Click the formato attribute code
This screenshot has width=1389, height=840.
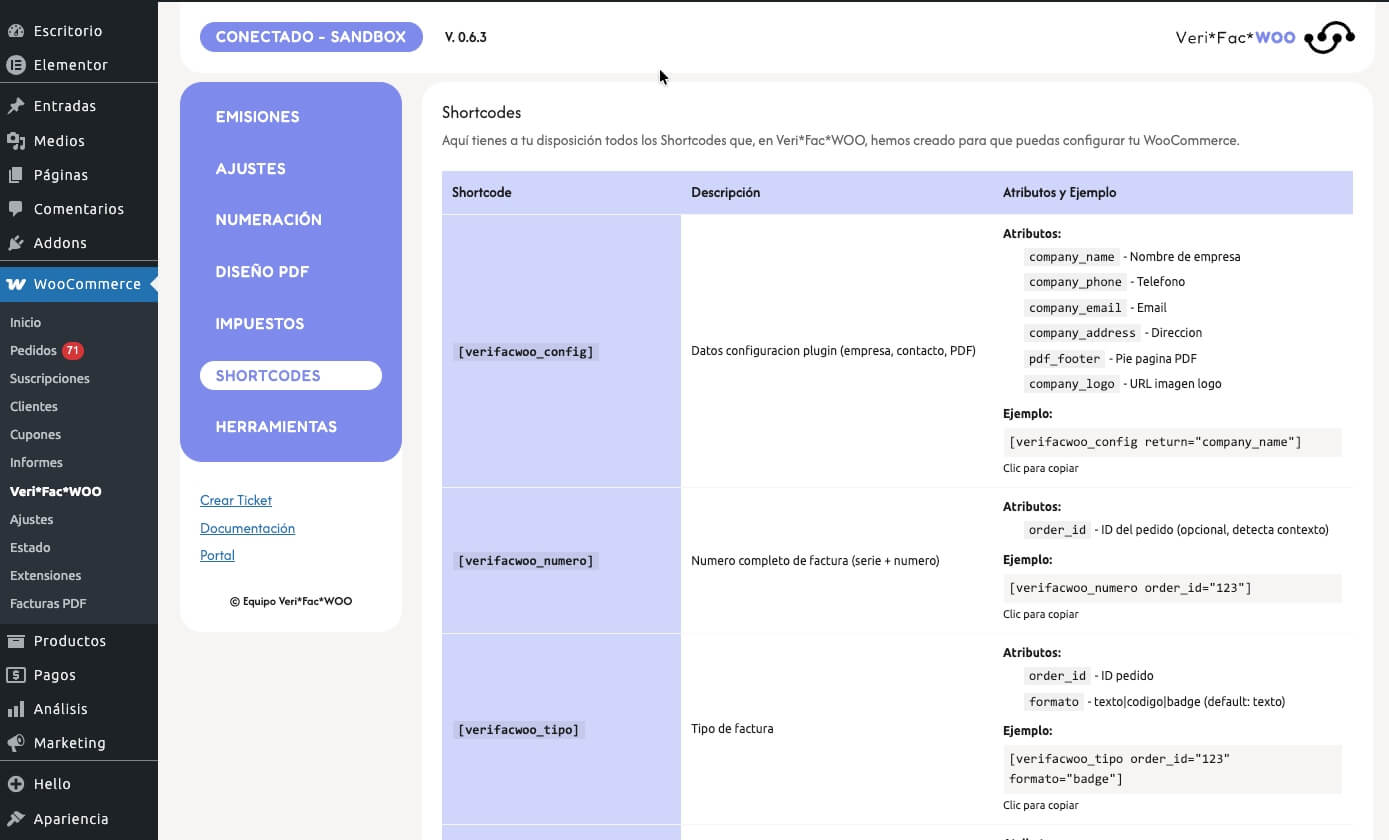coord(1054,702)
